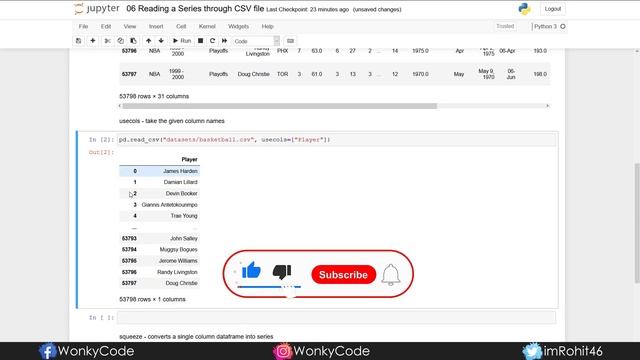This screenshot has height=360, width=640.
Task: Select the John Salley row
Action: pos(159,238)
